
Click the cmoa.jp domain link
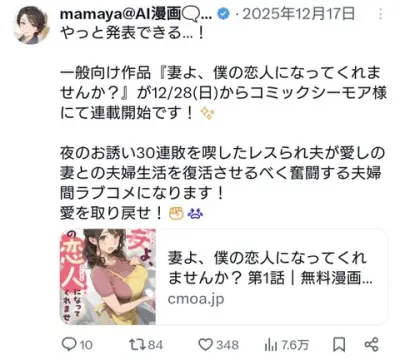196,299
